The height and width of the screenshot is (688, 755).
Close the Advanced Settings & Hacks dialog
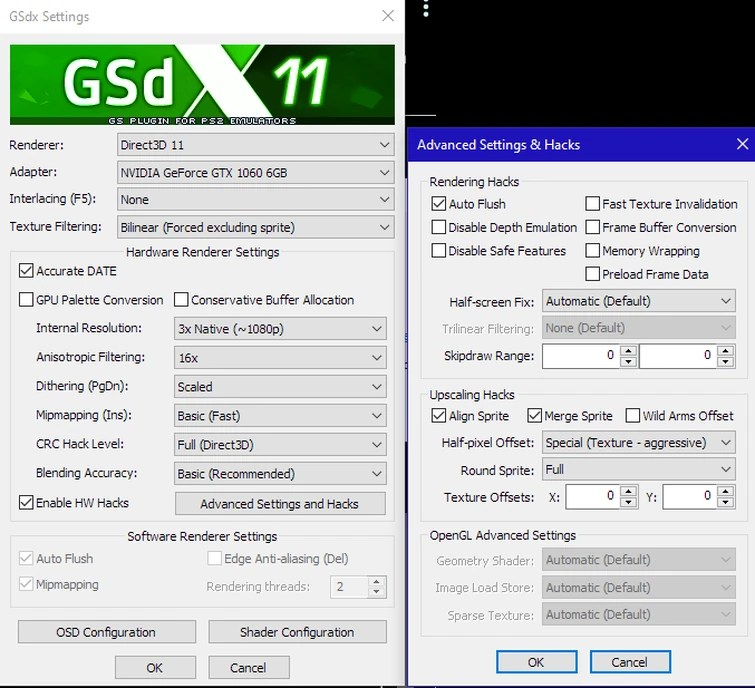pyautogui.click(x=742, y=144)
